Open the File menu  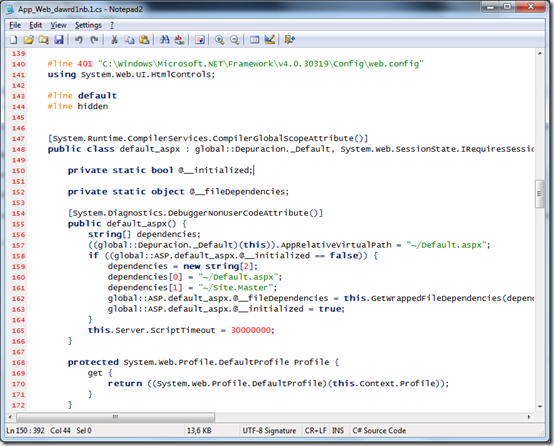[15, 25]
